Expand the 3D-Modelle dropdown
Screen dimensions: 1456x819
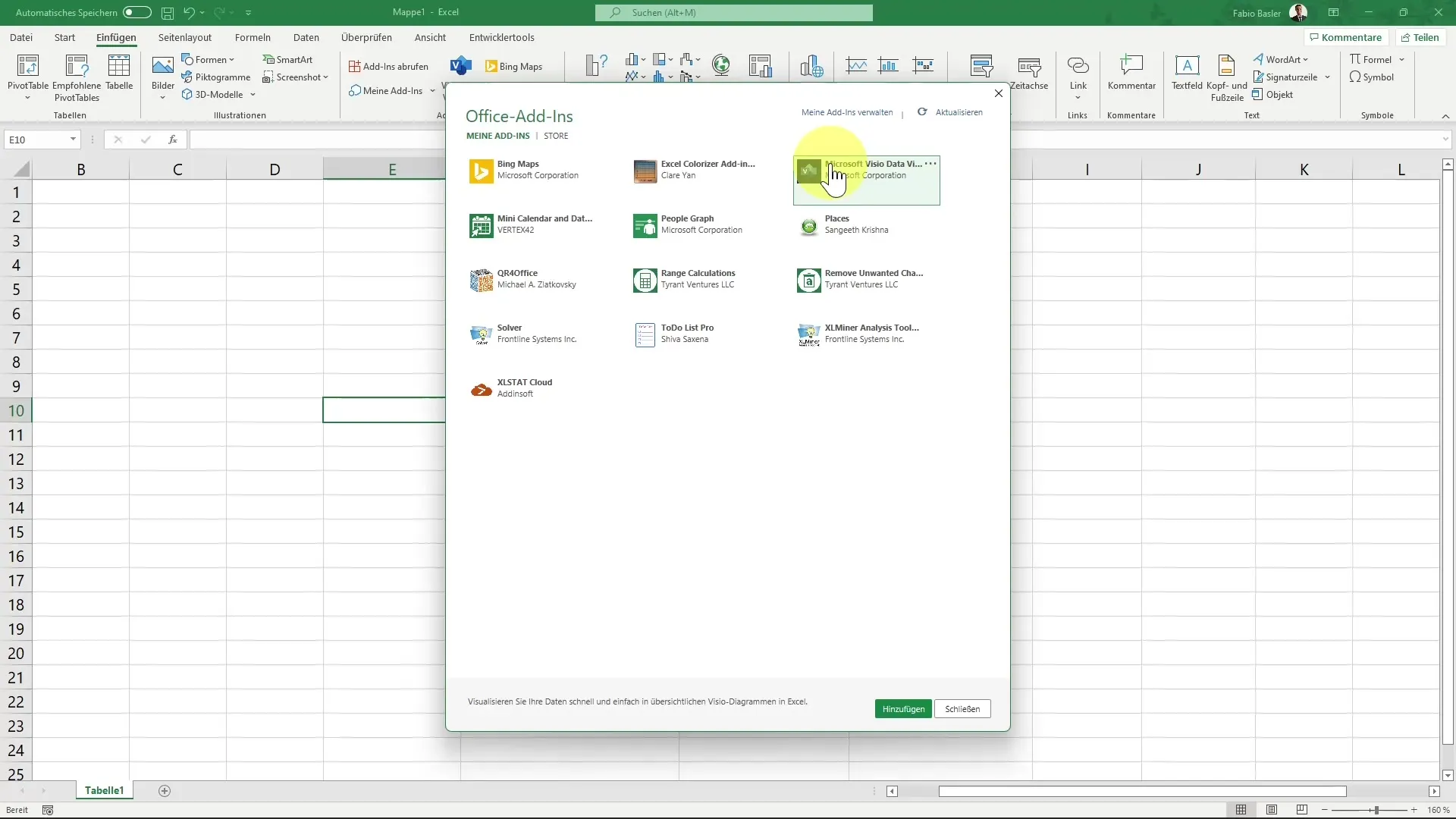tap(253, 94)
